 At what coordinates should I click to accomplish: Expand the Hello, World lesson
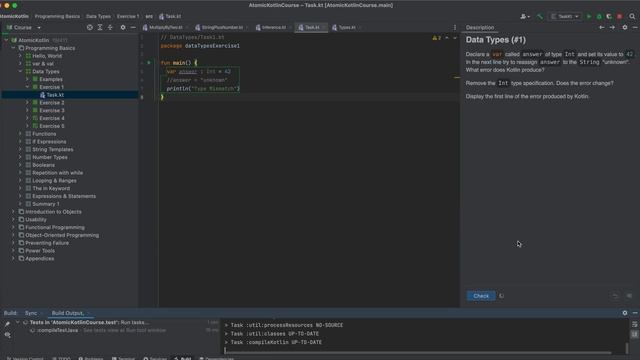(20, 56)
